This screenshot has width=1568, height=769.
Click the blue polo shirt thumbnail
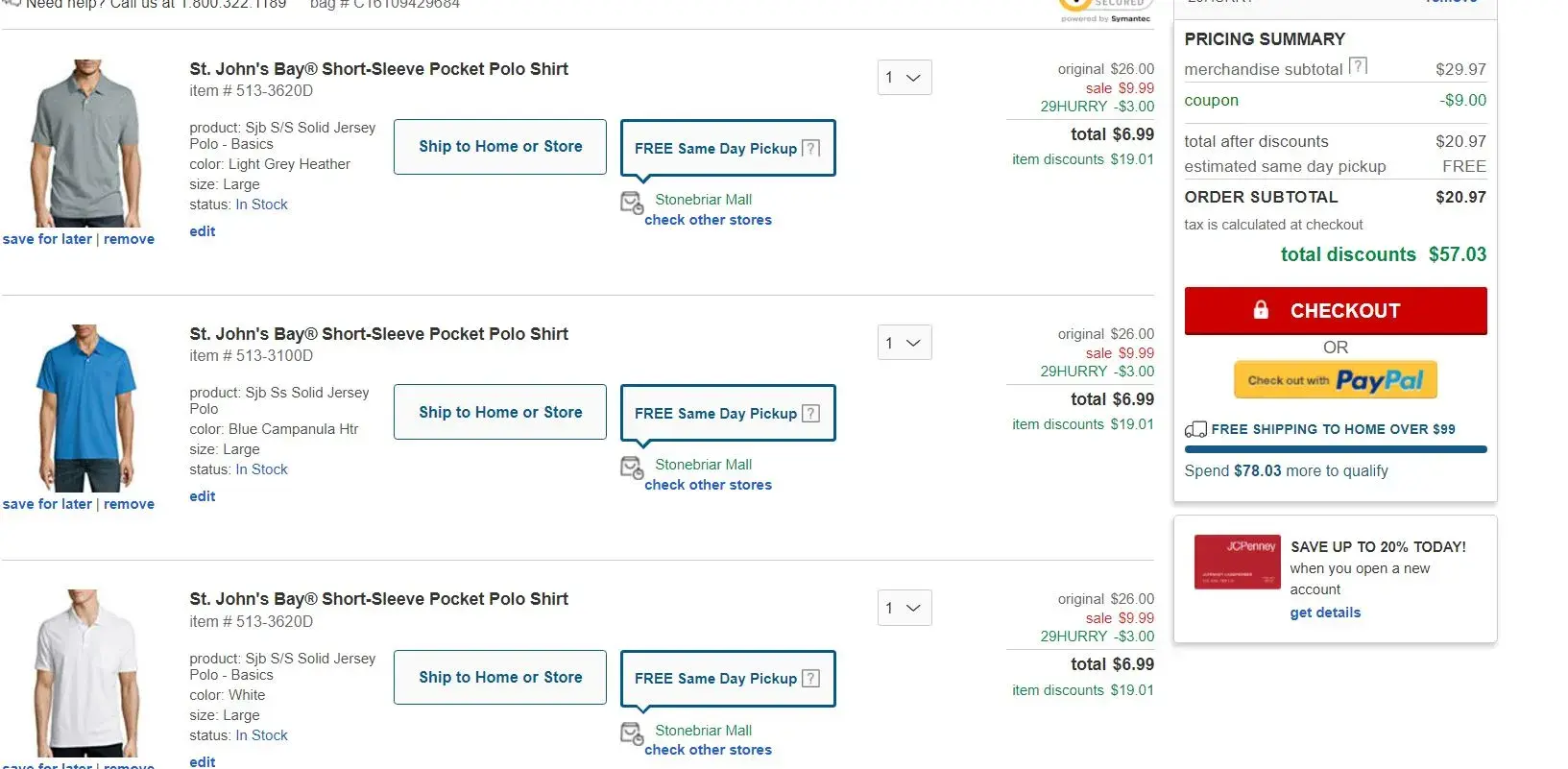coord(86,408)
